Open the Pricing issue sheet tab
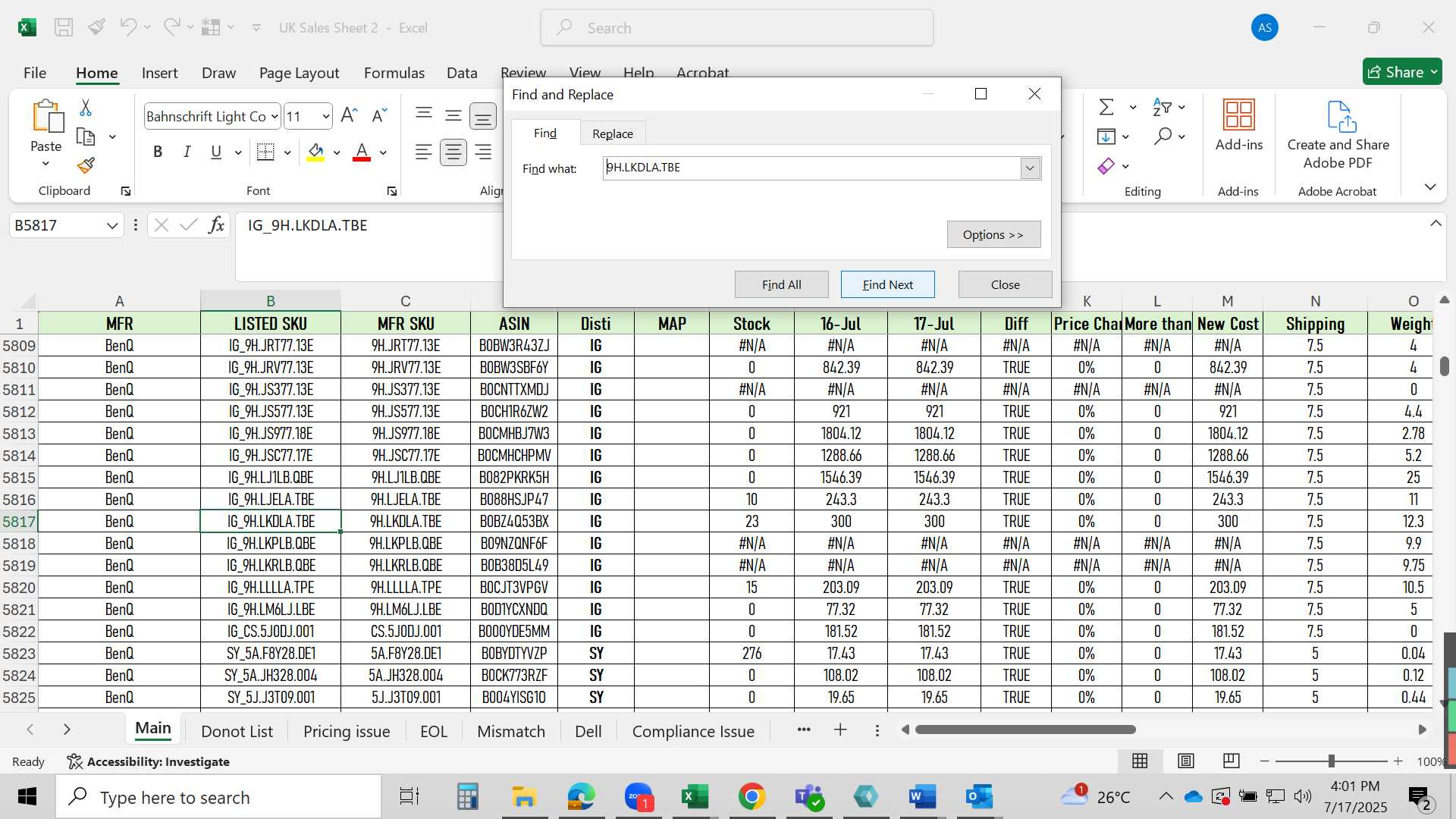The height and width of the screenshot is (819, 1456). point(347,731)
